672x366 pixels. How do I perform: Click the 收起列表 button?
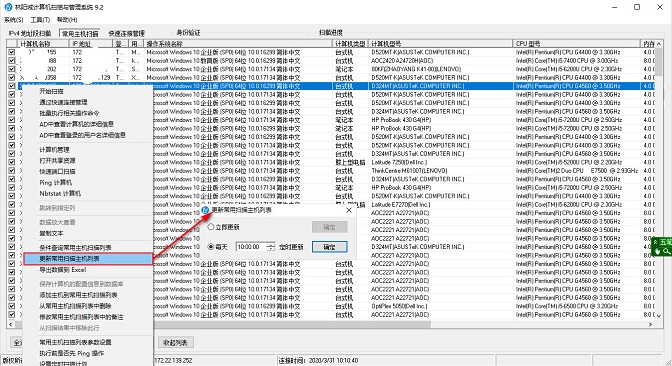tap(176, 342)
